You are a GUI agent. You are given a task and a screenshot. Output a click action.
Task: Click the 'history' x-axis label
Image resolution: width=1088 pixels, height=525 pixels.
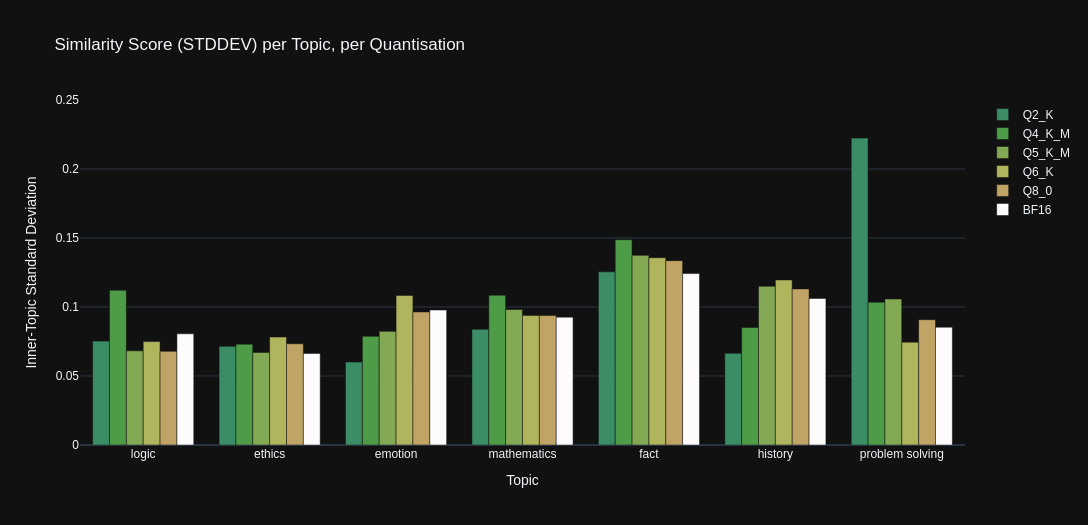tap(775, 454)
